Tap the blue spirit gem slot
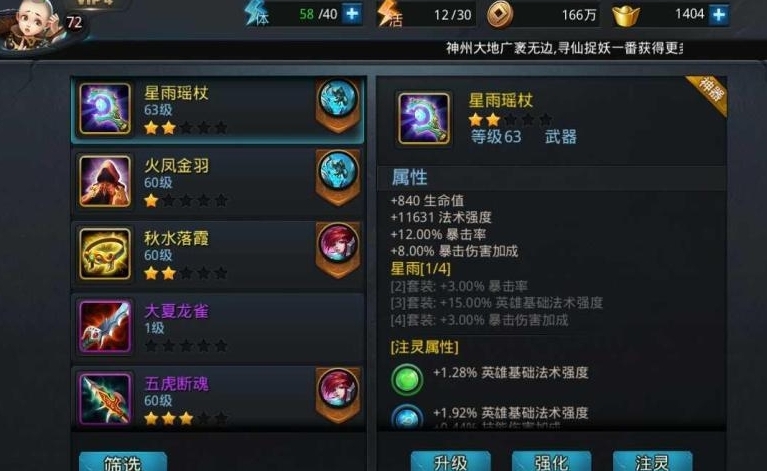 [x=407, y=417]
